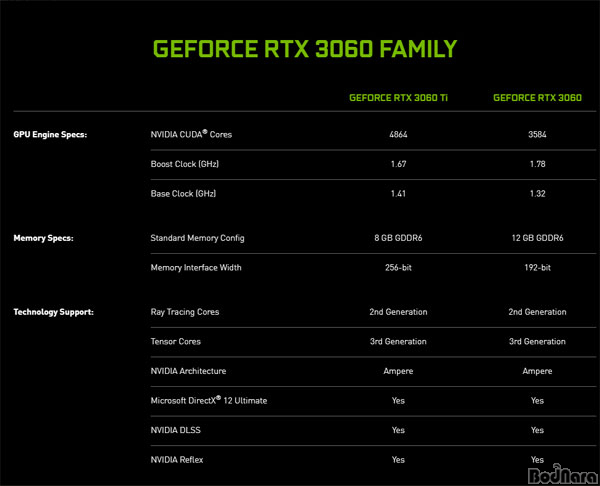
Task: Click the 1.78 boost clock value
Action: pos(538,164)
